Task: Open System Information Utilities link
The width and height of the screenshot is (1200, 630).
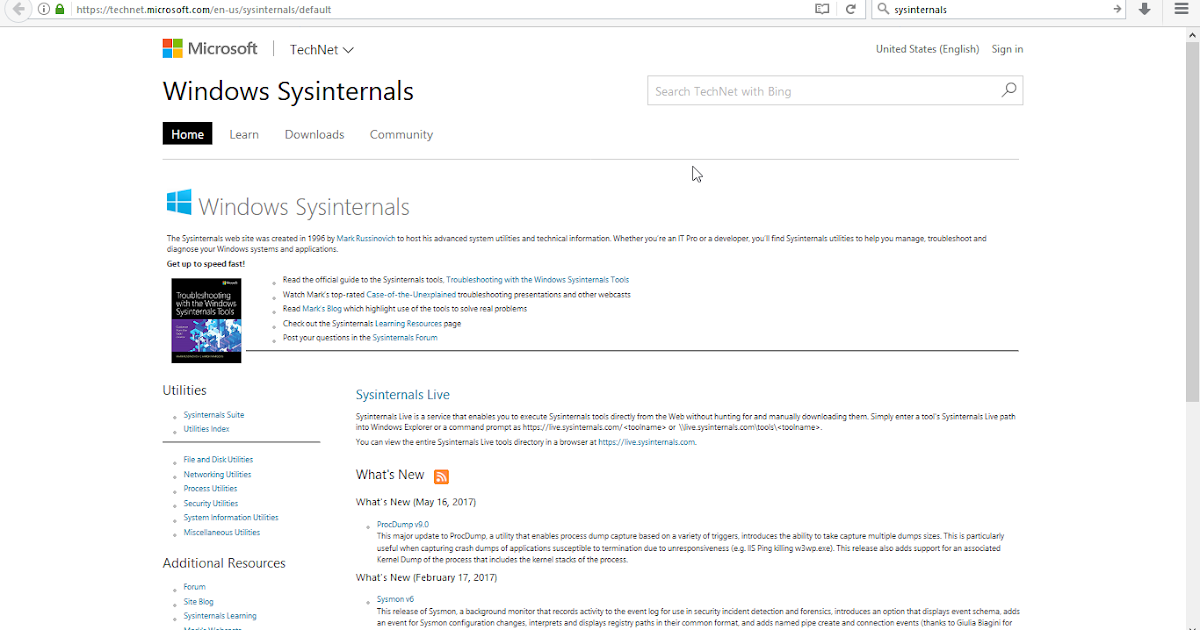Action: point(231,518)
